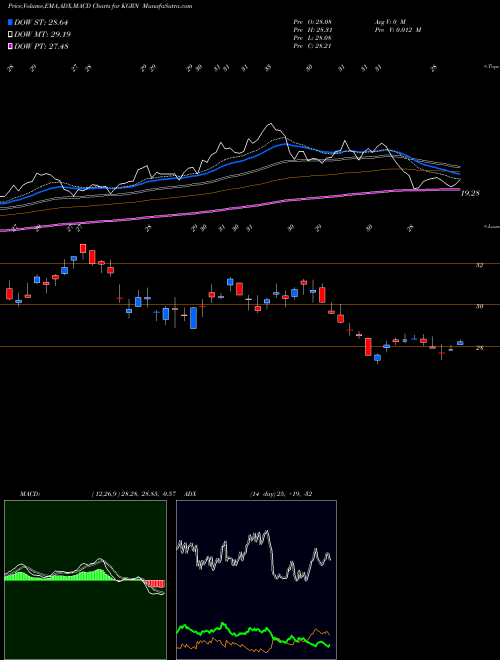
Task: Click the 'Pre H: 28.31' value
Action: (x=312, y=30)
